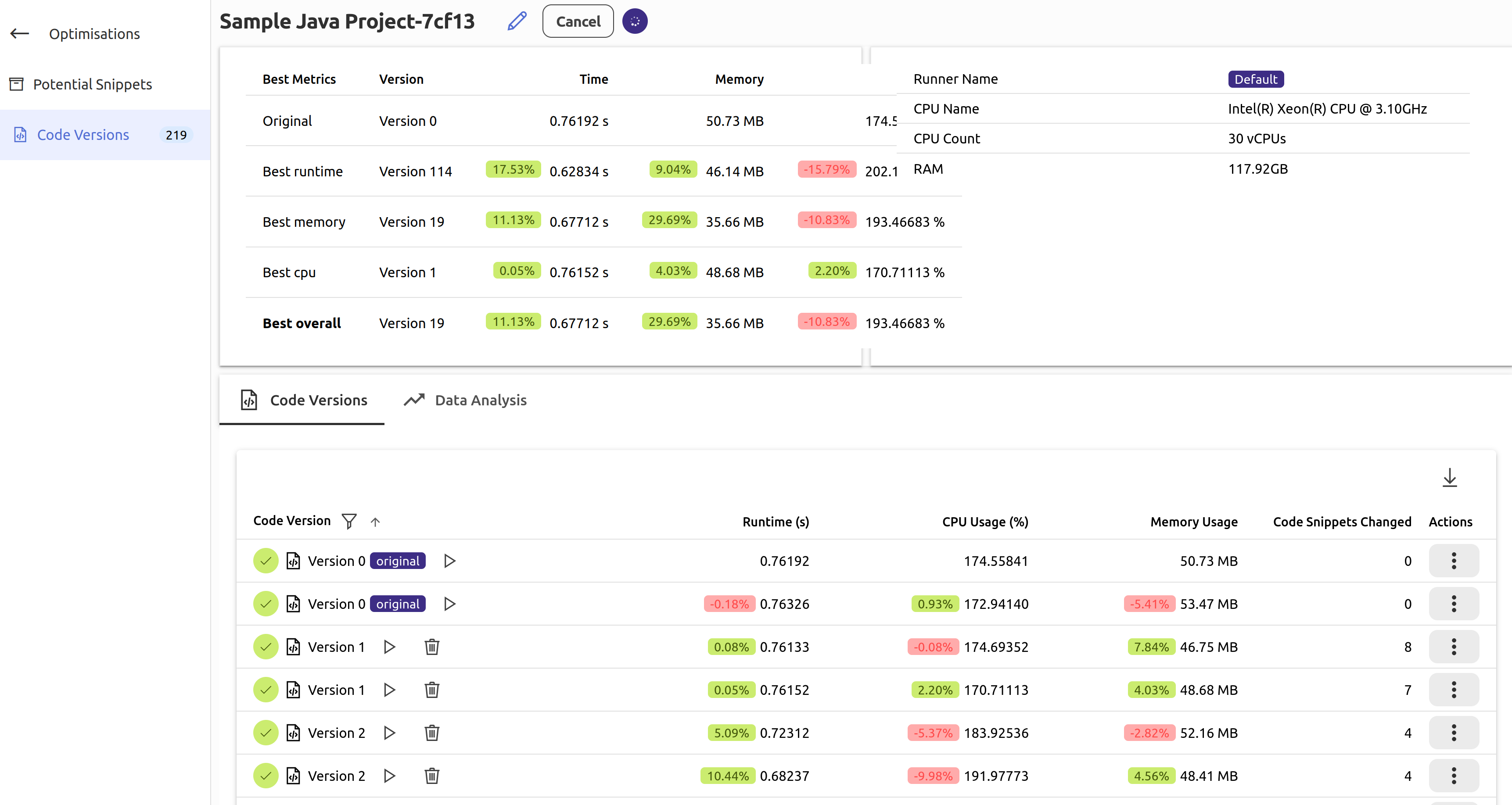Open actions menu for Version 1 (46.75 MB)
The image size is (1512, 805).
1453,647
